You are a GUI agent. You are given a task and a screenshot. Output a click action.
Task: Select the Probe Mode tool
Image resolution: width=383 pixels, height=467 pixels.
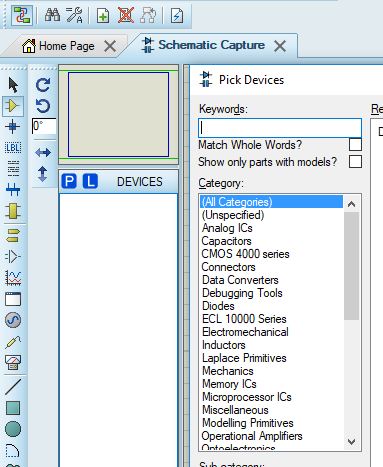tap(13, 342)
